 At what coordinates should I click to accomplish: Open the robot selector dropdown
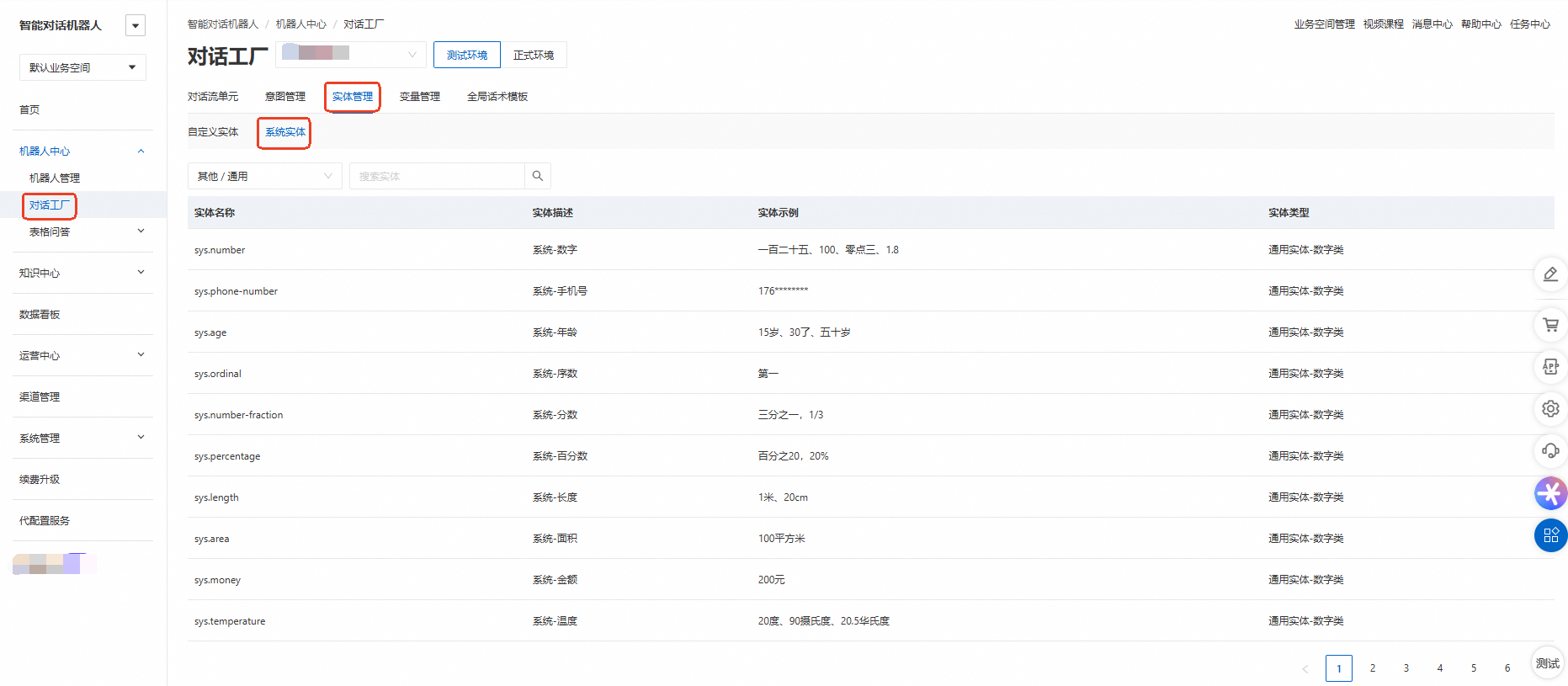tap(350, 54)
